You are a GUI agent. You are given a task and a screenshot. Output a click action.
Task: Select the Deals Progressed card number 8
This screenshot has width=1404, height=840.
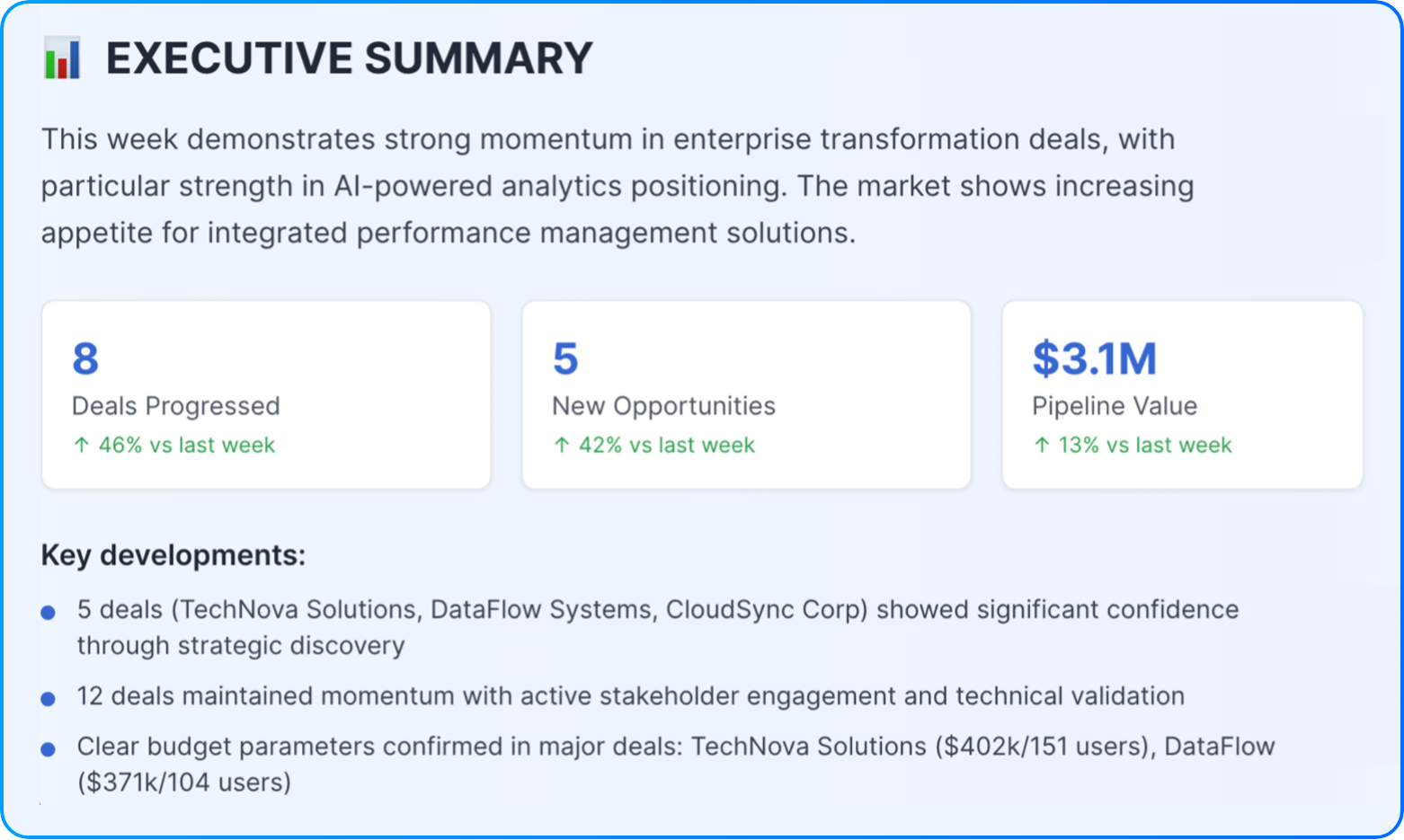(x=85, y=358)
